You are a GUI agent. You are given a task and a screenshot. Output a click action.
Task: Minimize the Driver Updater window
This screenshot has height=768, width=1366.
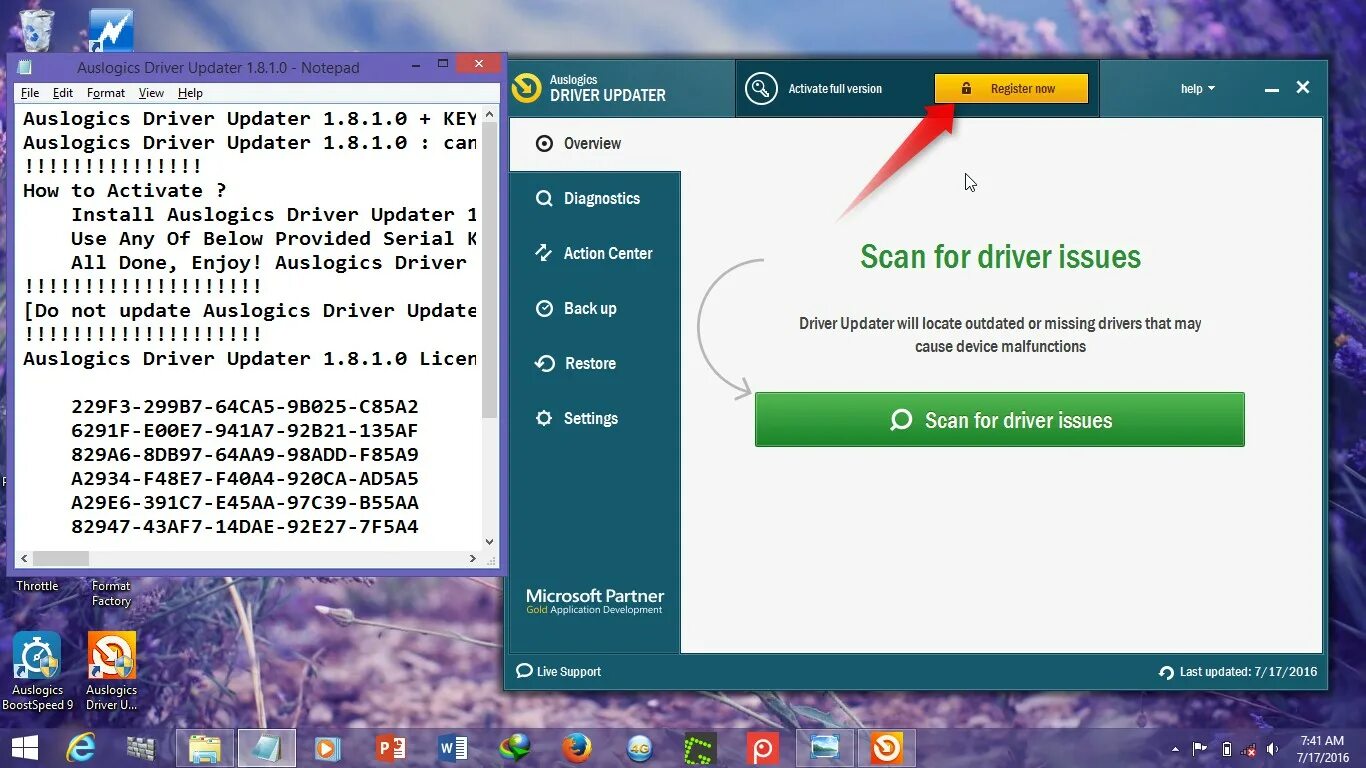tap(1272, 89)
